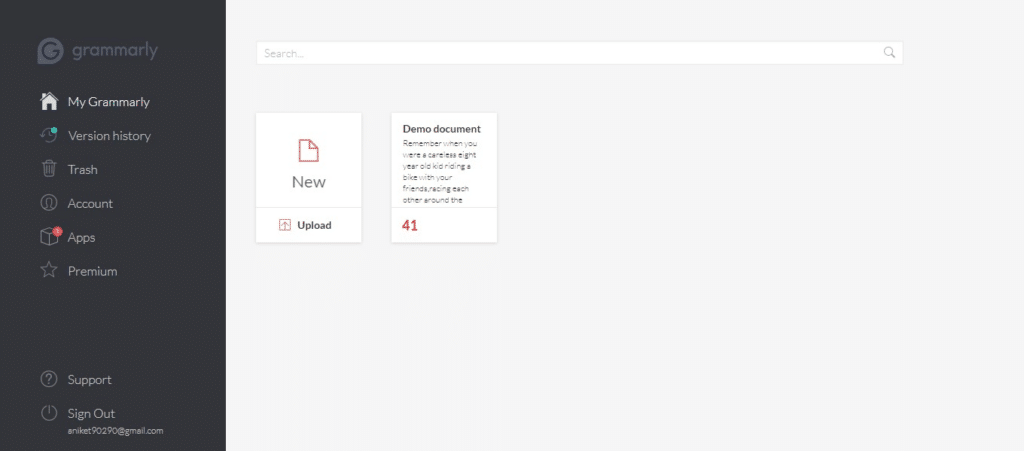
Task: Click the search magnifier icon
Action: (x=889, y=52)
